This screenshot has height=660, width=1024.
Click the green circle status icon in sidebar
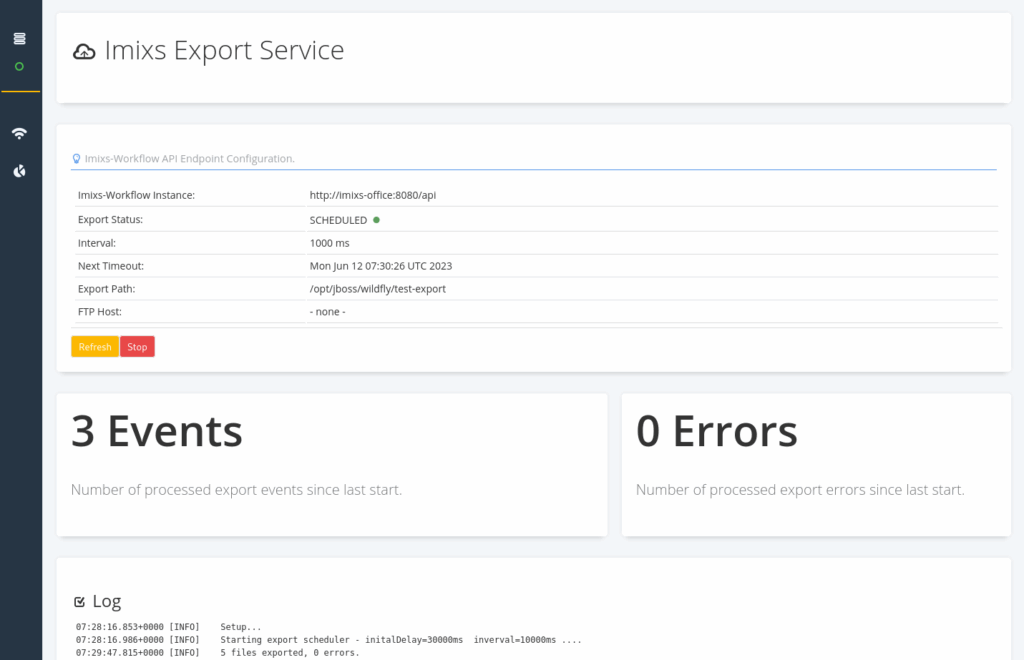point(20,67)
